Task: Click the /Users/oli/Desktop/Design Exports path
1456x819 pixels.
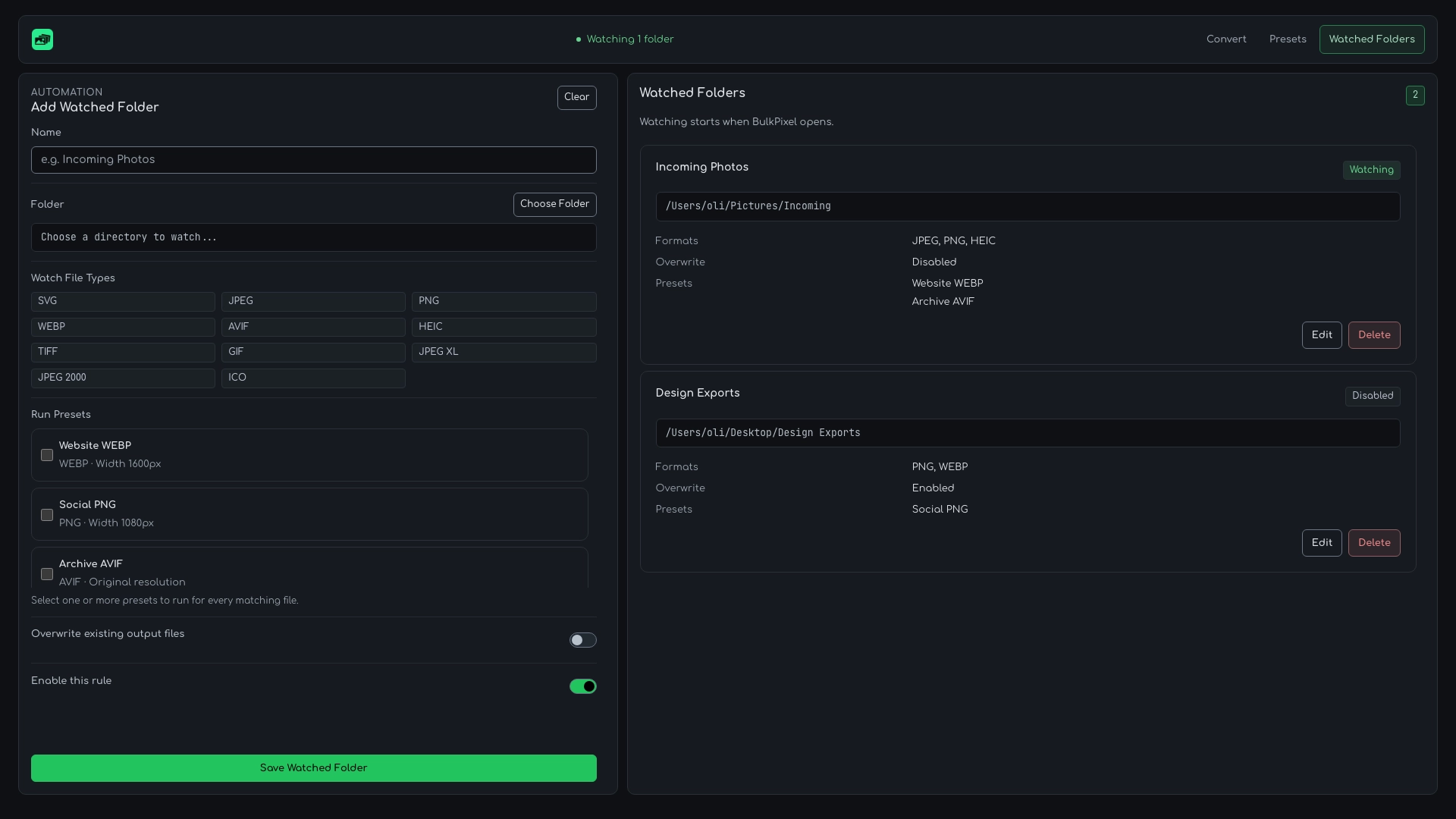Action: (x=1028, y=433)
